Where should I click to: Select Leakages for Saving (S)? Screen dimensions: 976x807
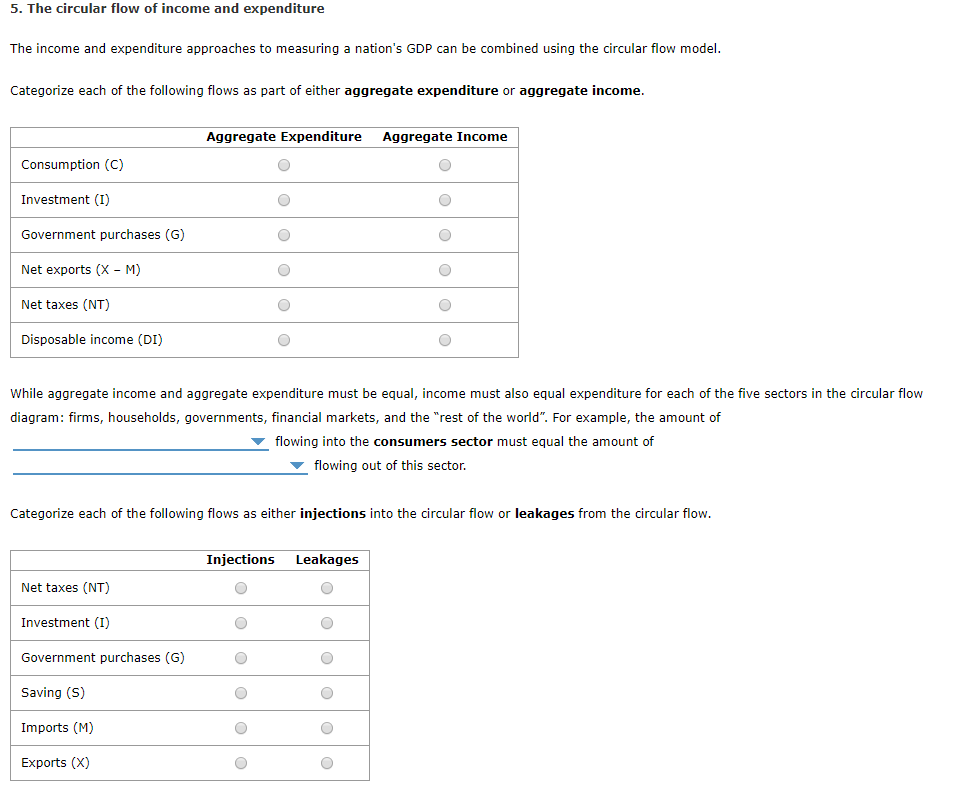327,693
